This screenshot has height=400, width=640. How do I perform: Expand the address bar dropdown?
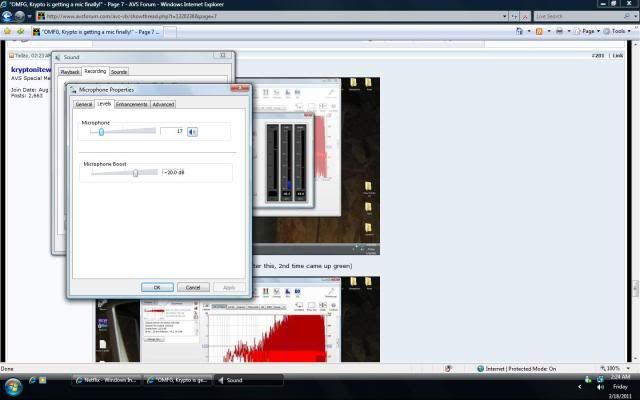click(504, 16)
